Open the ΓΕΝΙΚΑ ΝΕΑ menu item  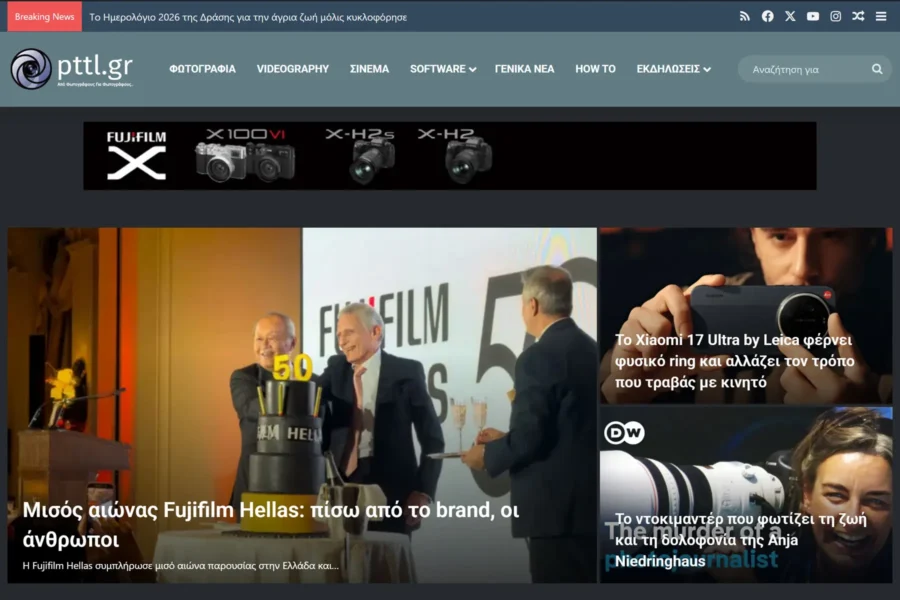[524, 69]
